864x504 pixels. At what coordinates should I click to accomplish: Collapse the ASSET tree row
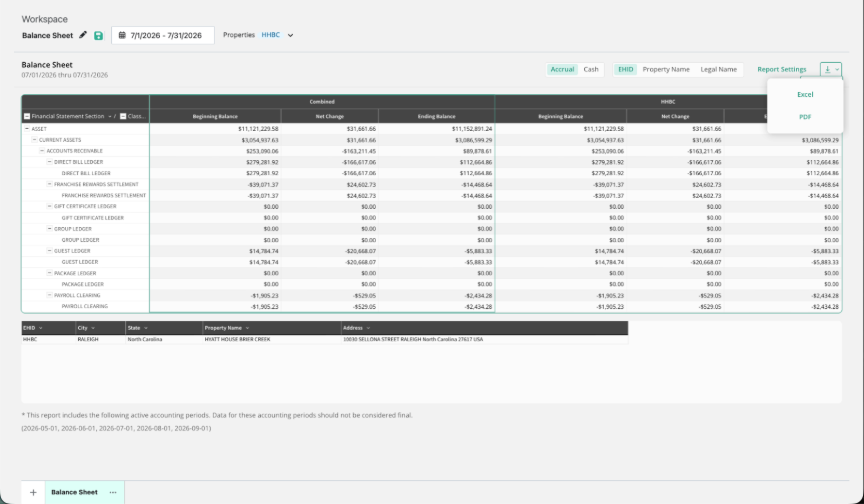(26, 128)
